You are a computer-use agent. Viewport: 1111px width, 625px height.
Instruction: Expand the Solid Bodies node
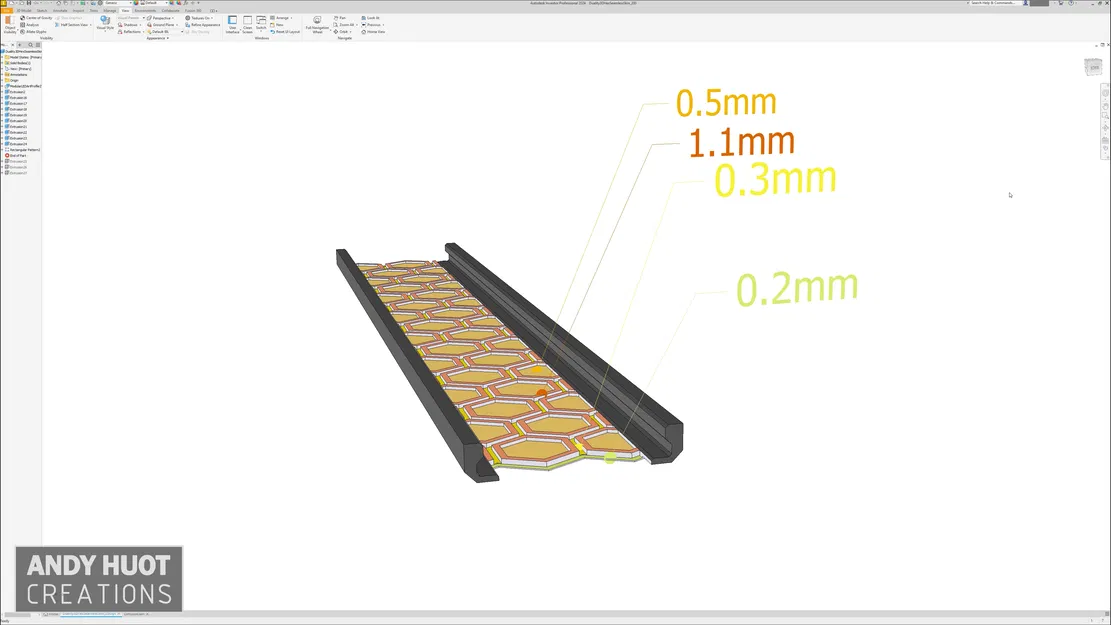tap(2, 63)
